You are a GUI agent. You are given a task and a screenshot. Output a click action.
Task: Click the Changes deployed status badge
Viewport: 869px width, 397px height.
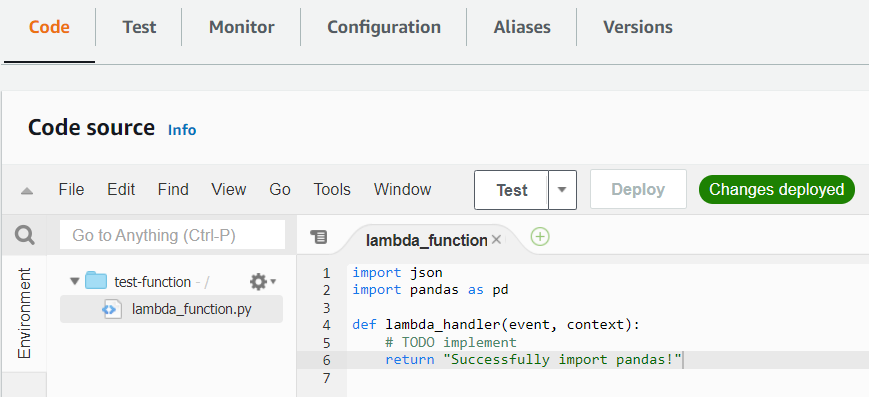(x=776, y=190)
